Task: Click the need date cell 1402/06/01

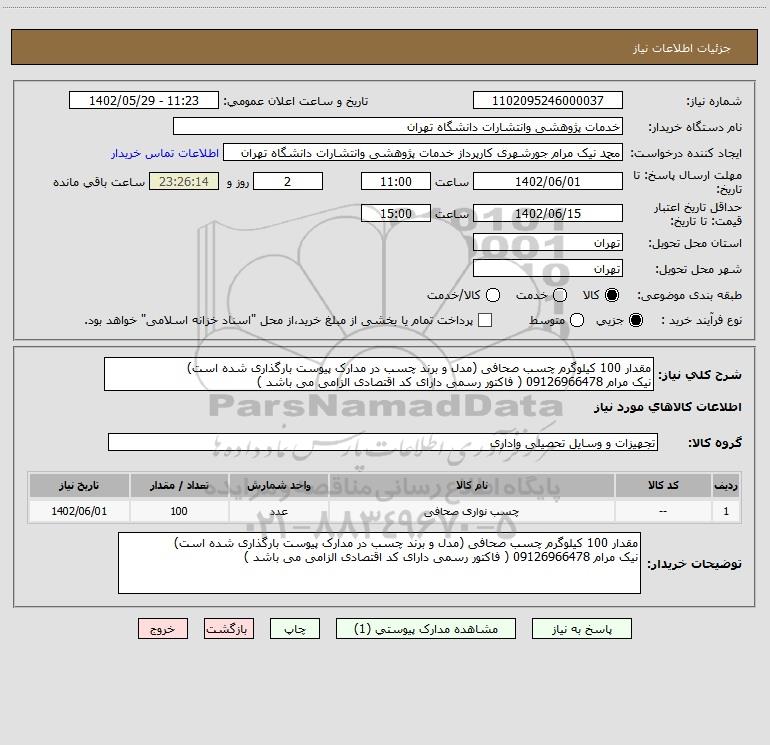Action: point(79,511)
